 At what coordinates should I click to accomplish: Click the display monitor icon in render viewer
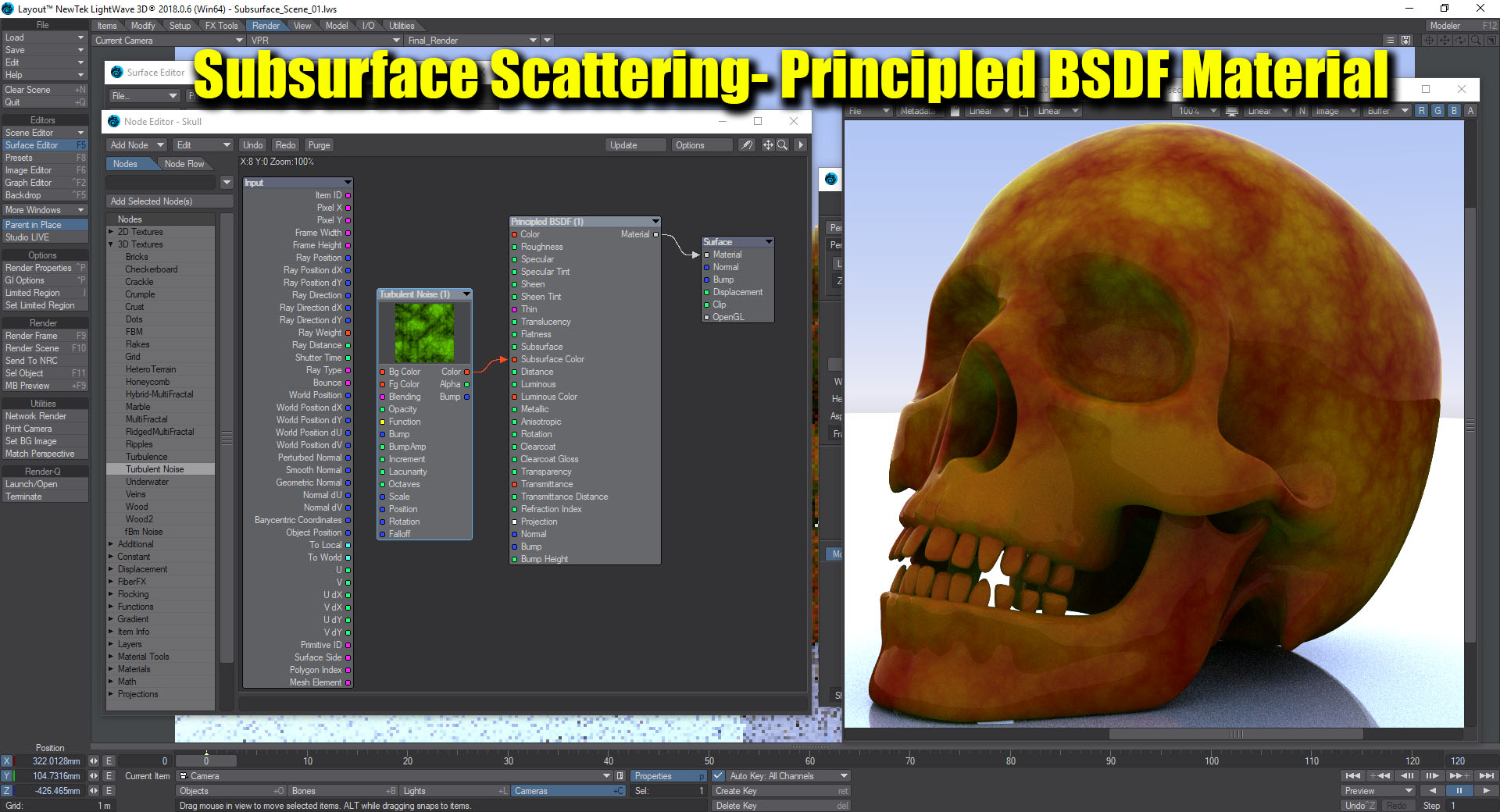tap(1232, 111)
